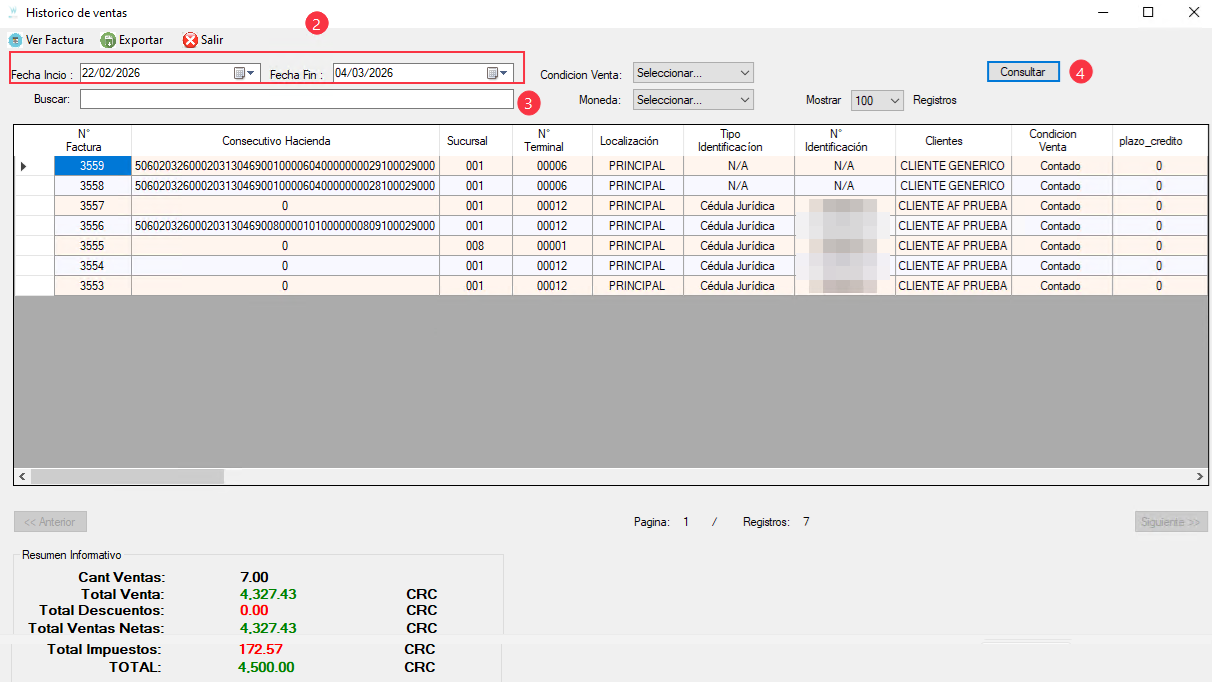1212x682 pixels.
Task: Click in the Buscar search field
Action: point(296,100)
